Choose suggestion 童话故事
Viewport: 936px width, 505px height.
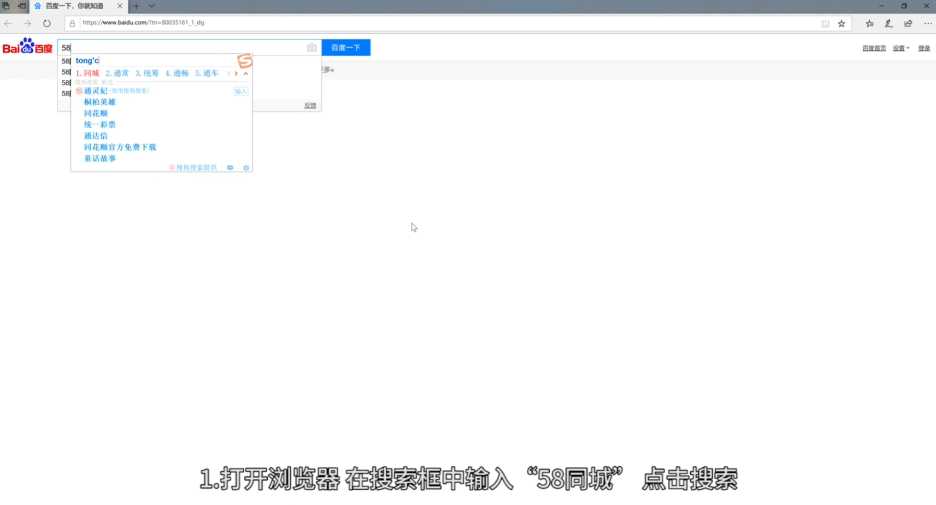point(100,159)
